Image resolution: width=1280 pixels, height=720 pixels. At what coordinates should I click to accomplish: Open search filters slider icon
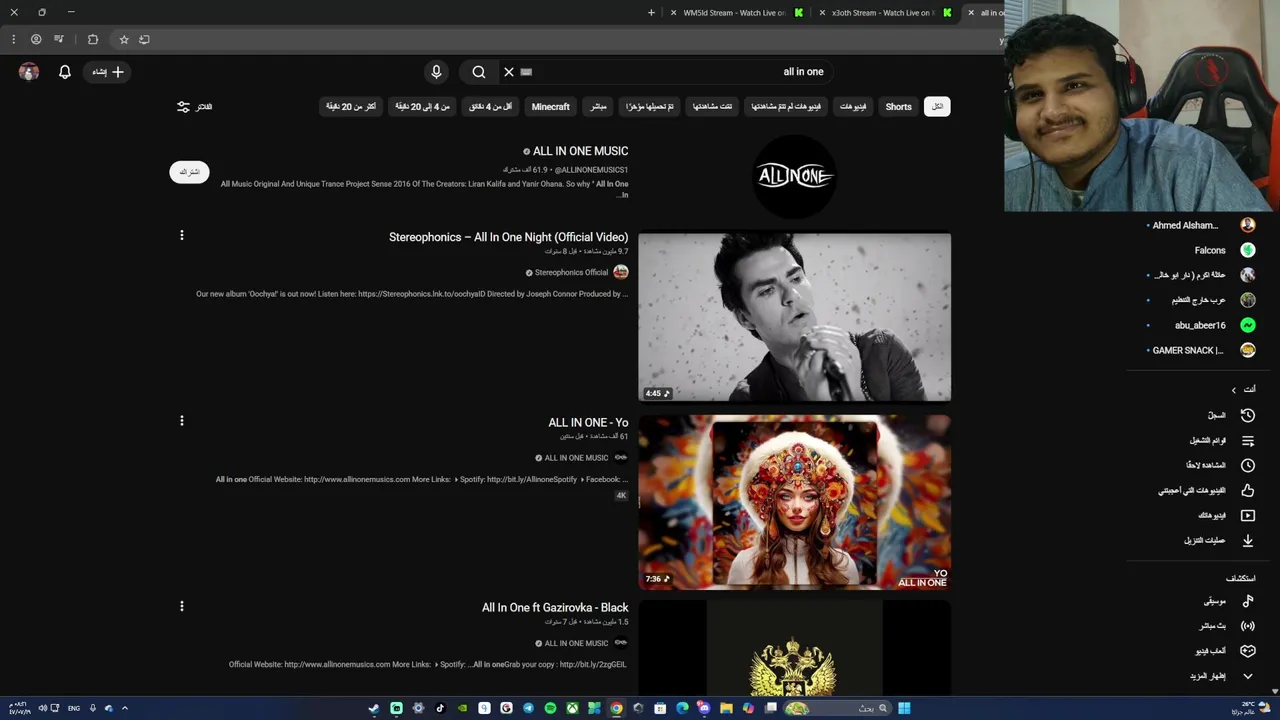coord(183,106)
